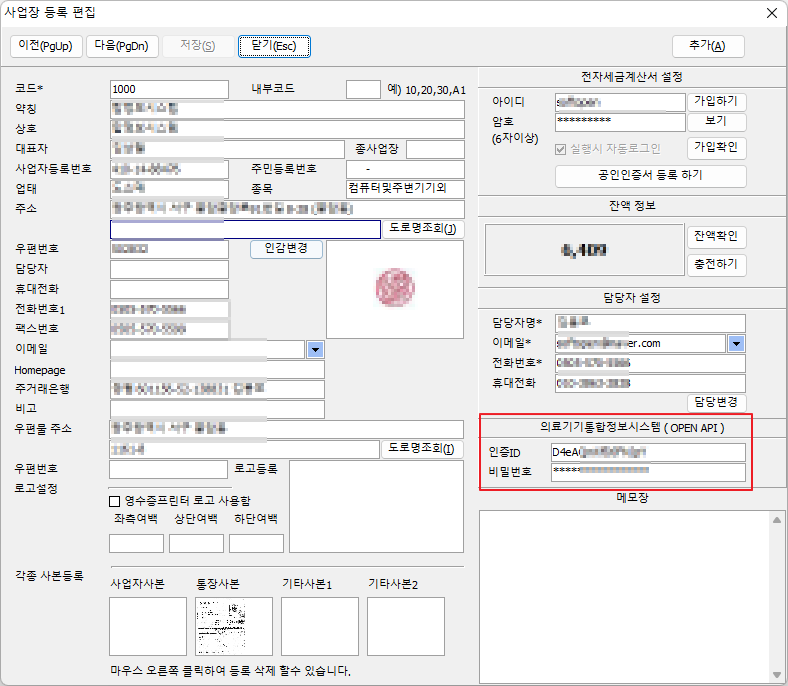Expand the 담당자 이메일 dropdown arrow
The width and height of the screenshot is (788, 686).
[x=736, y=344]
